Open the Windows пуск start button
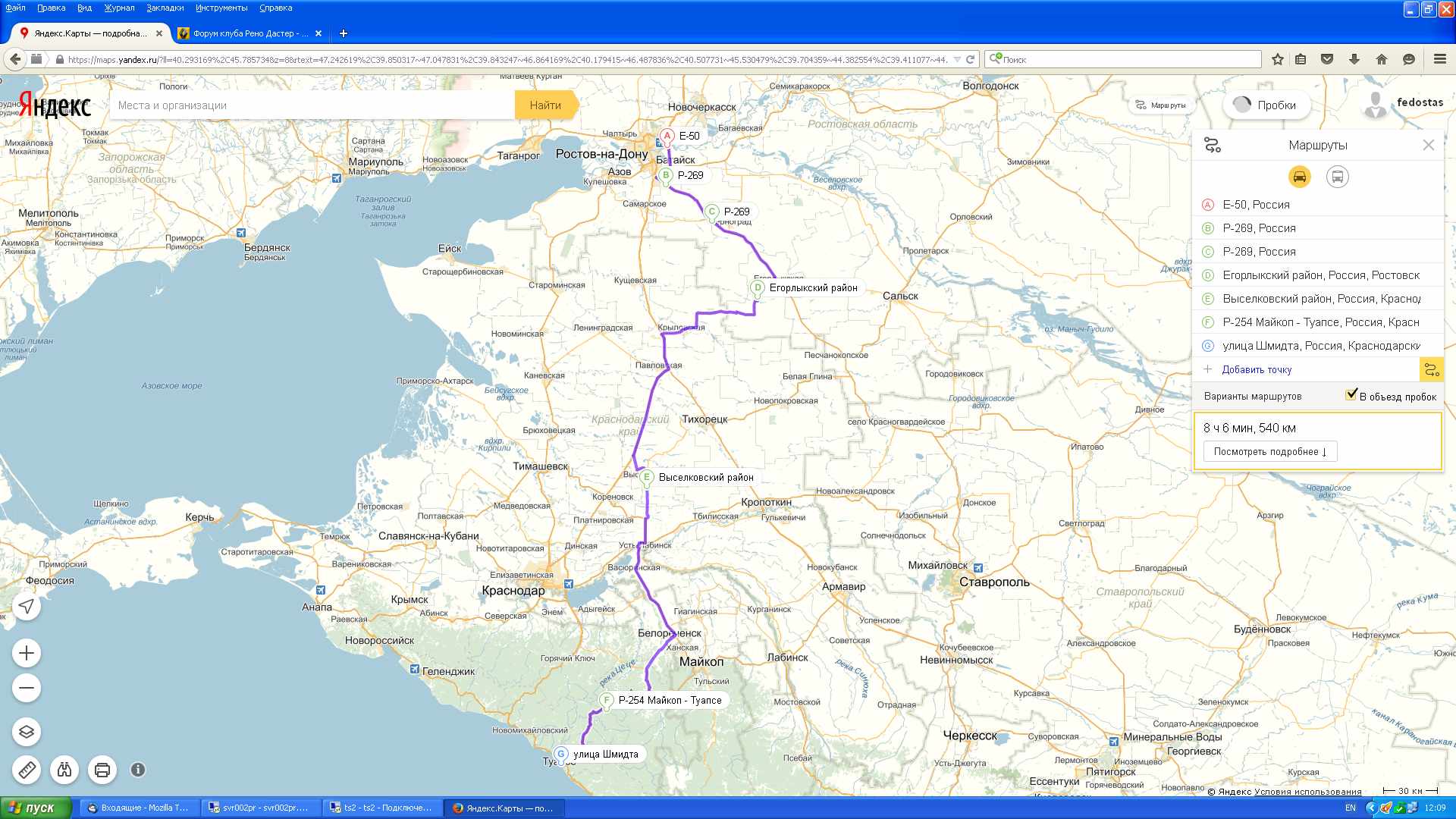This screenshot has height=819, width=1456. click(36, 808)
